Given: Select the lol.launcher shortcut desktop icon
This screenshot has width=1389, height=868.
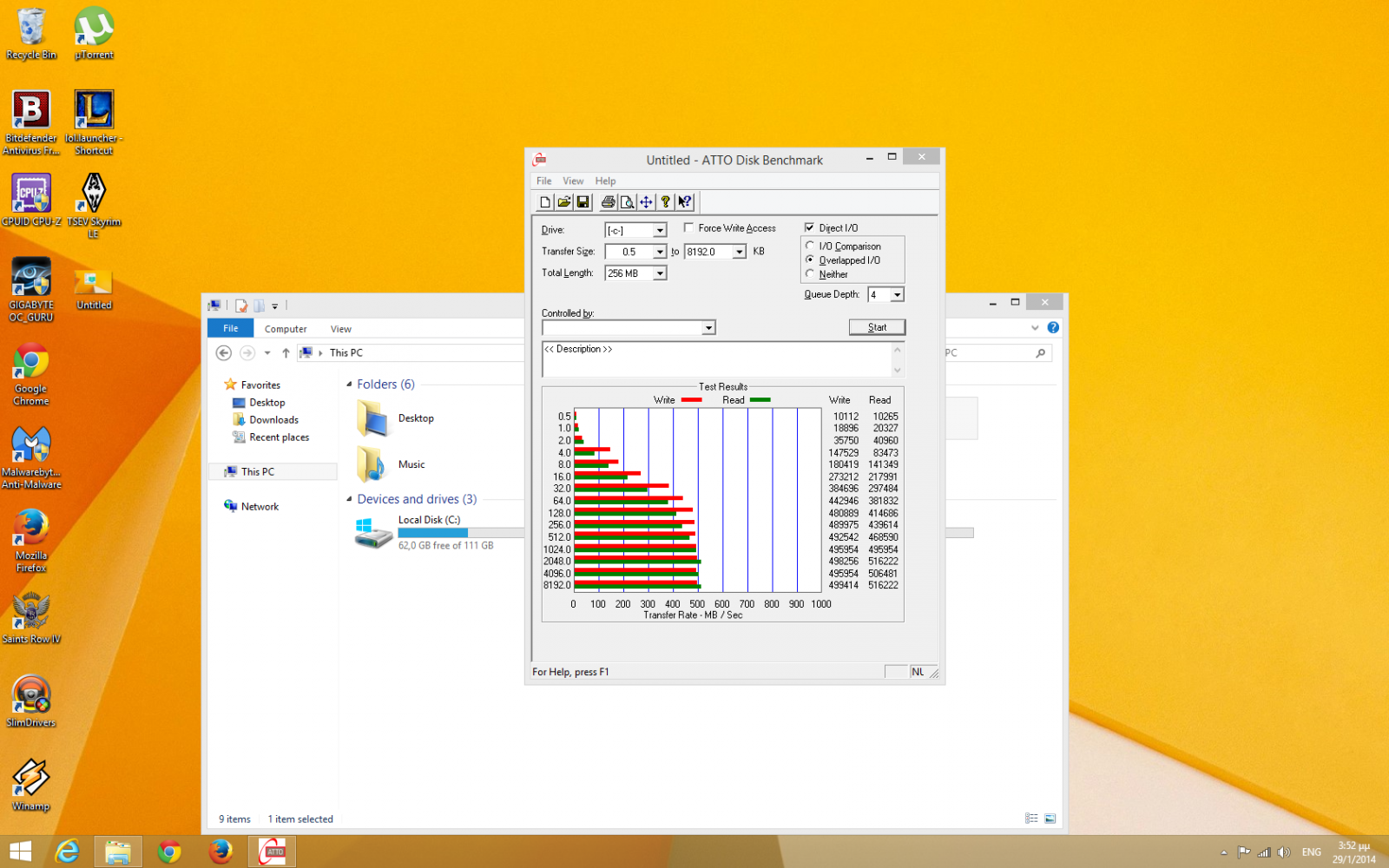Looking at the screenshot, I should (94, 122).
